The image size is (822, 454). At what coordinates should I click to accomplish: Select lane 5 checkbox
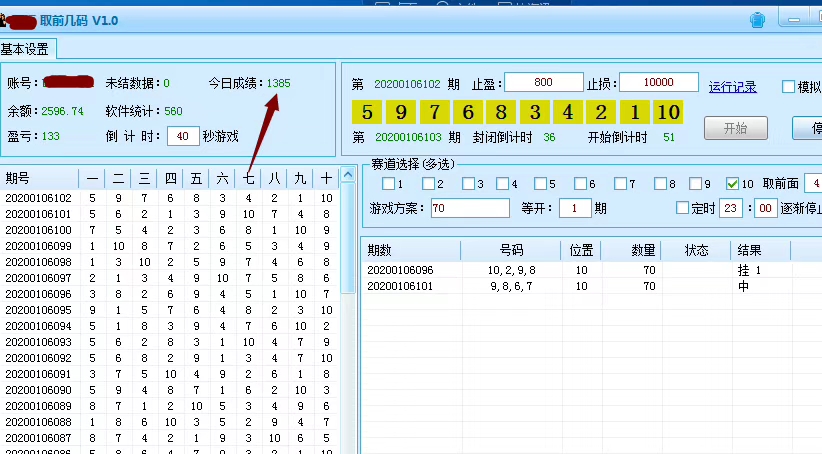coord(540,183)
